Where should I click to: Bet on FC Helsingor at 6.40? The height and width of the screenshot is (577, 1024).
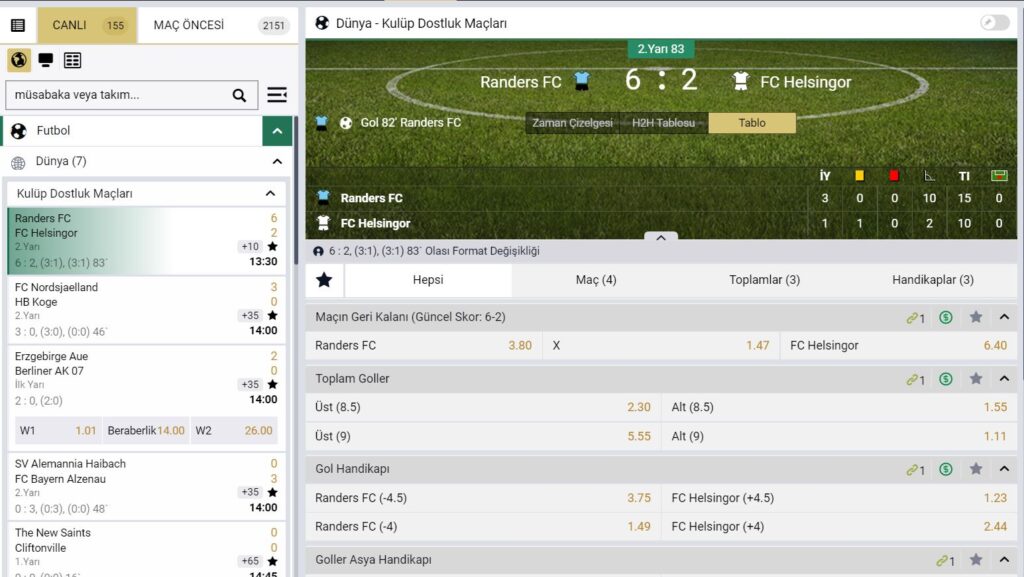pos(899,345)
